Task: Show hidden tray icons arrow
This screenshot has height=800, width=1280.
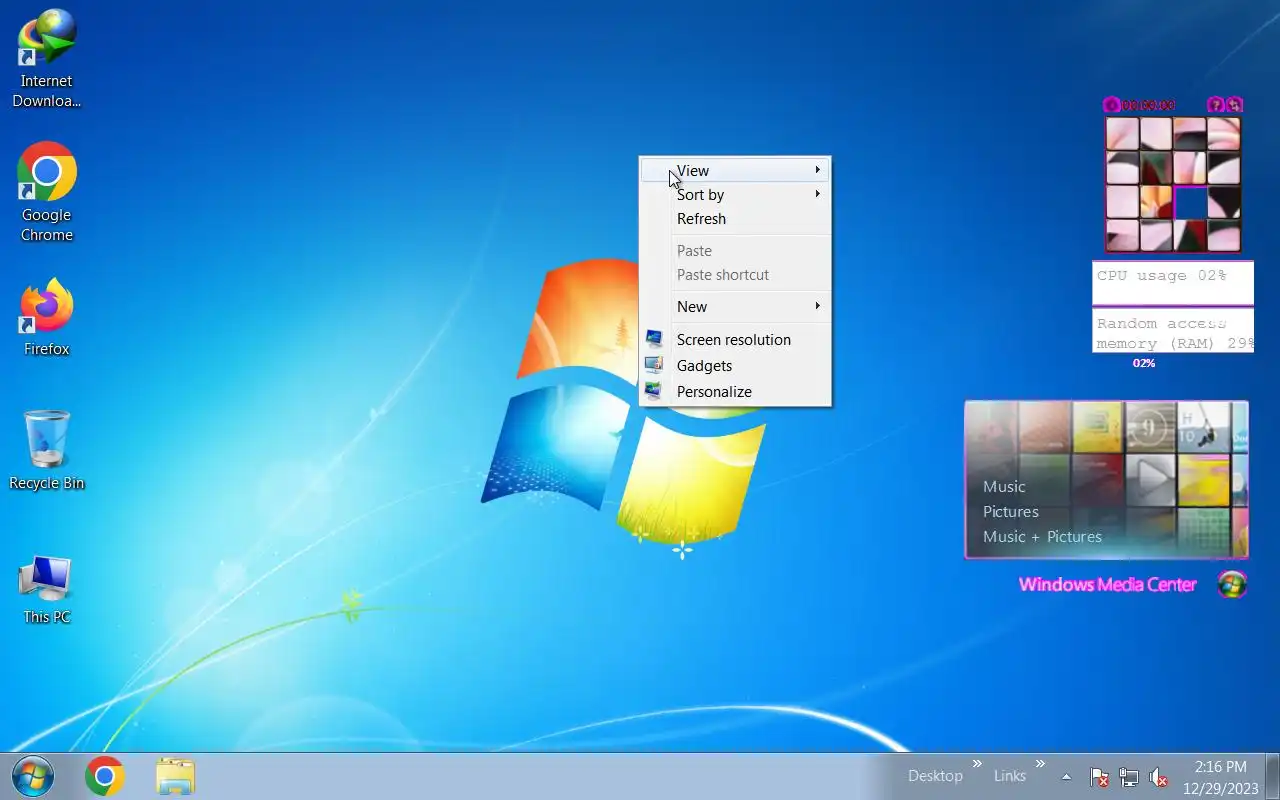Action: point(1066,777)
